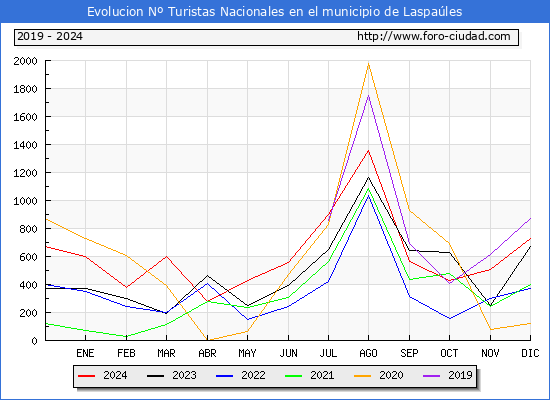
Task: Click the DIC month axis label
Action: [530, 353]
